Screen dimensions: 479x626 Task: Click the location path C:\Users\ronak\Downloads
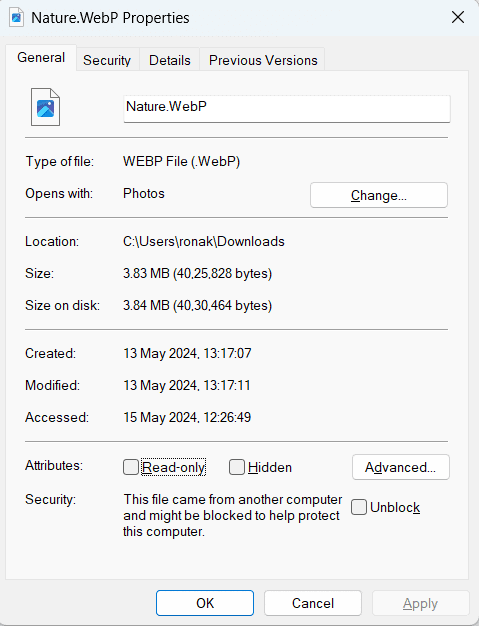204,242
